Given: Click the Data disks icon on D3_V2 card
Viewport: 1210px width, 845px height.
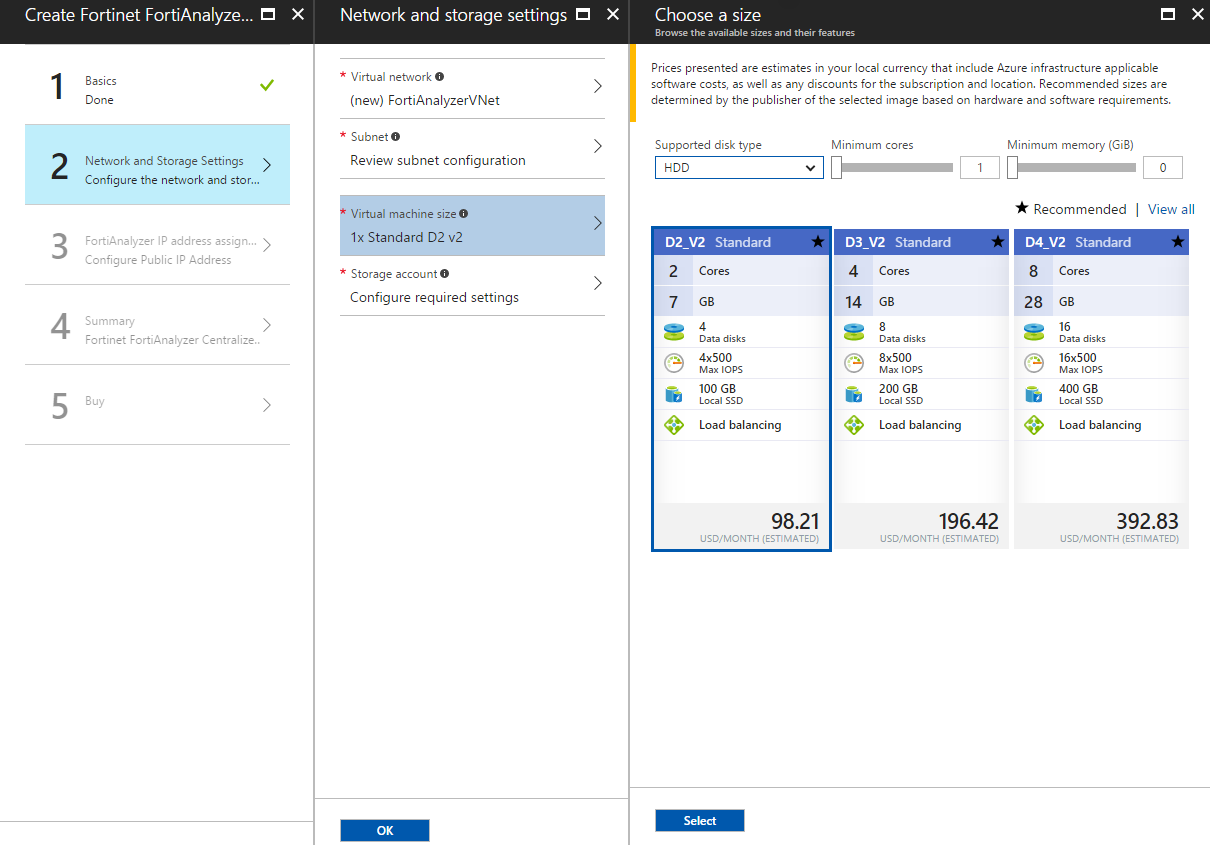Looking at the screenshot, I should click(x=853, y=332).
